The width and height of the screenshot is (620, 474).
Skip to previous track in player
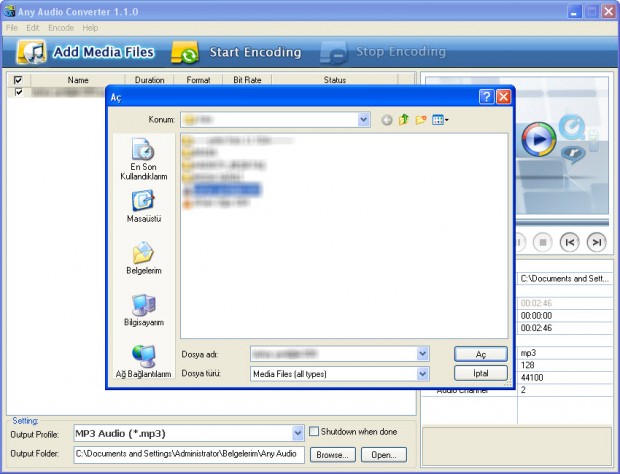tap(569, 242)
